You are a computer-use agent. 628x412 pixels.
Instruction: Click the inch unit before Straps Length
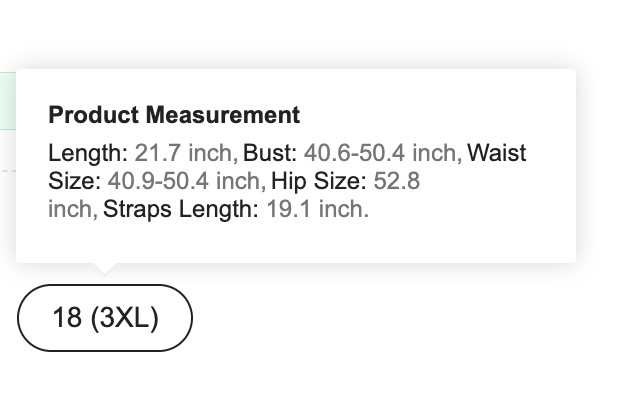[x=71, y=210]
